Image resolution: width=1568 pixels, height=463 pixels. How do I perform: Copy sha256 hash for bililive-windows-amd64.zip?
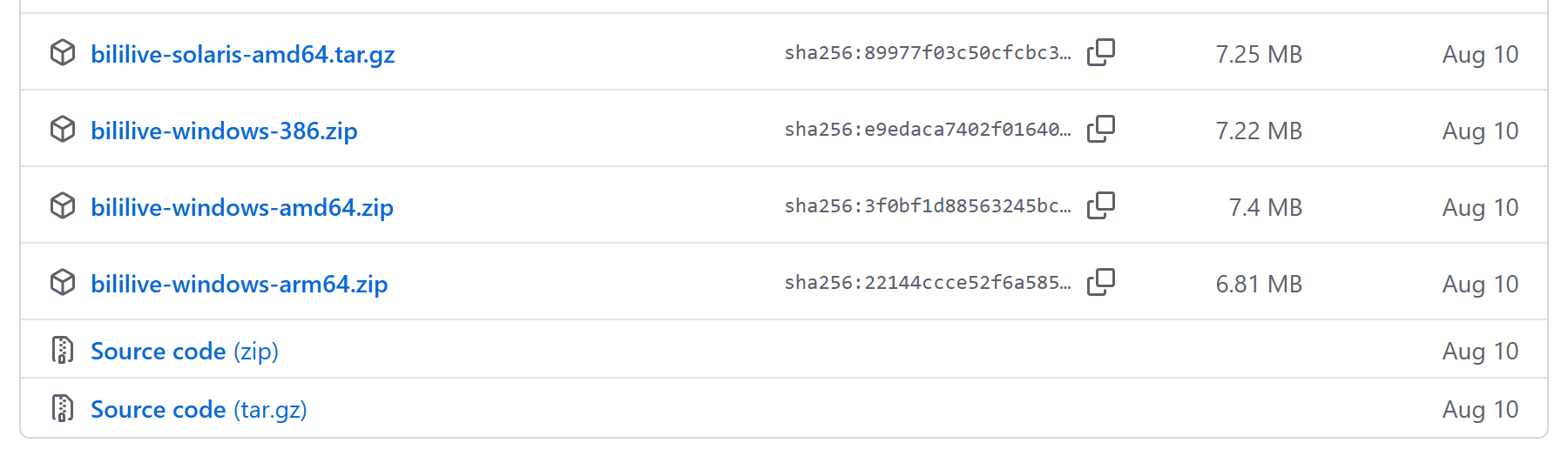pos(1101,205)
